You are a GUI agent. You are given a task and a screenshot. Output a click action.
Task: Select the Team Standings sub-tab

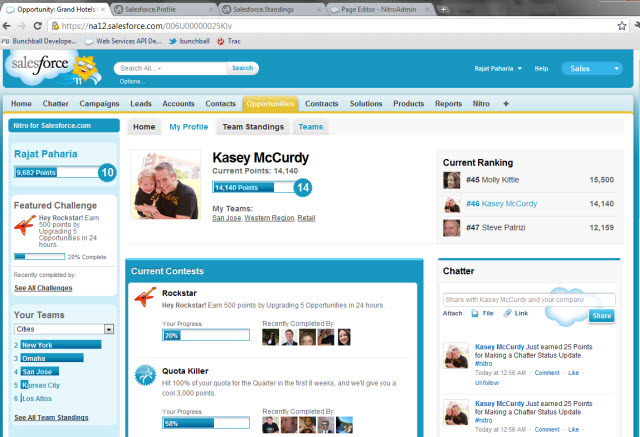pos(253,127)
